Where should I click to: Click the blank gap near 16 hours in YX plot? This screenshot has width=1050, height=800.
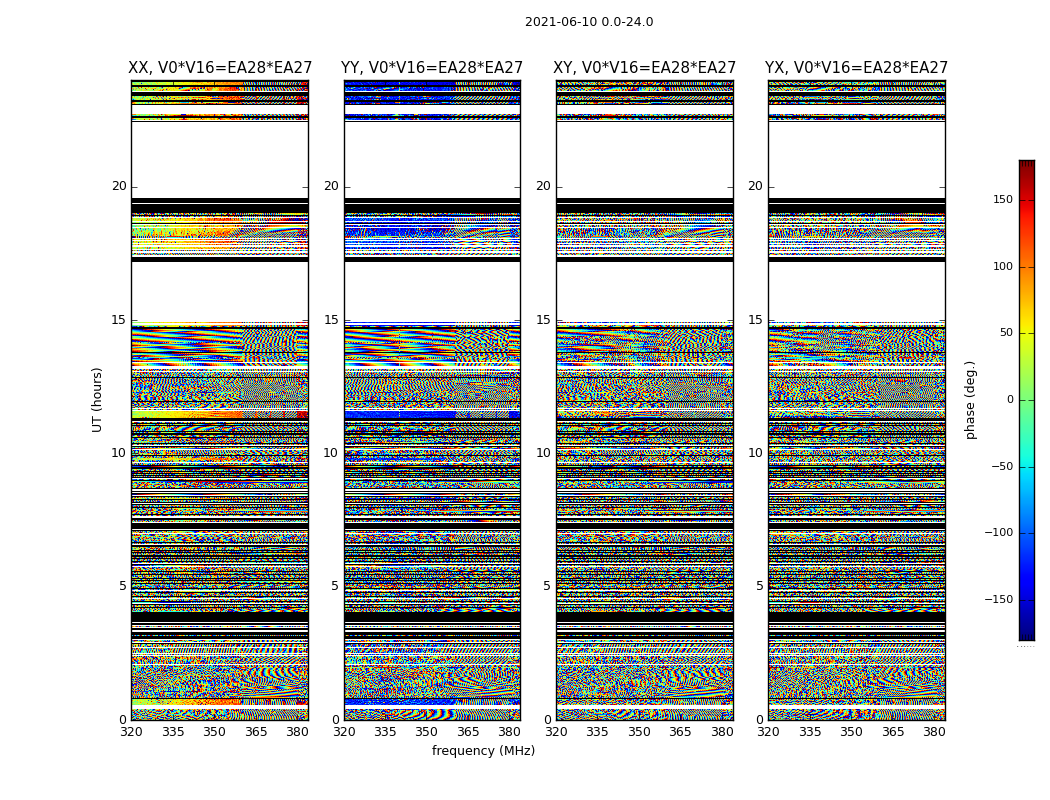point(856,291)
